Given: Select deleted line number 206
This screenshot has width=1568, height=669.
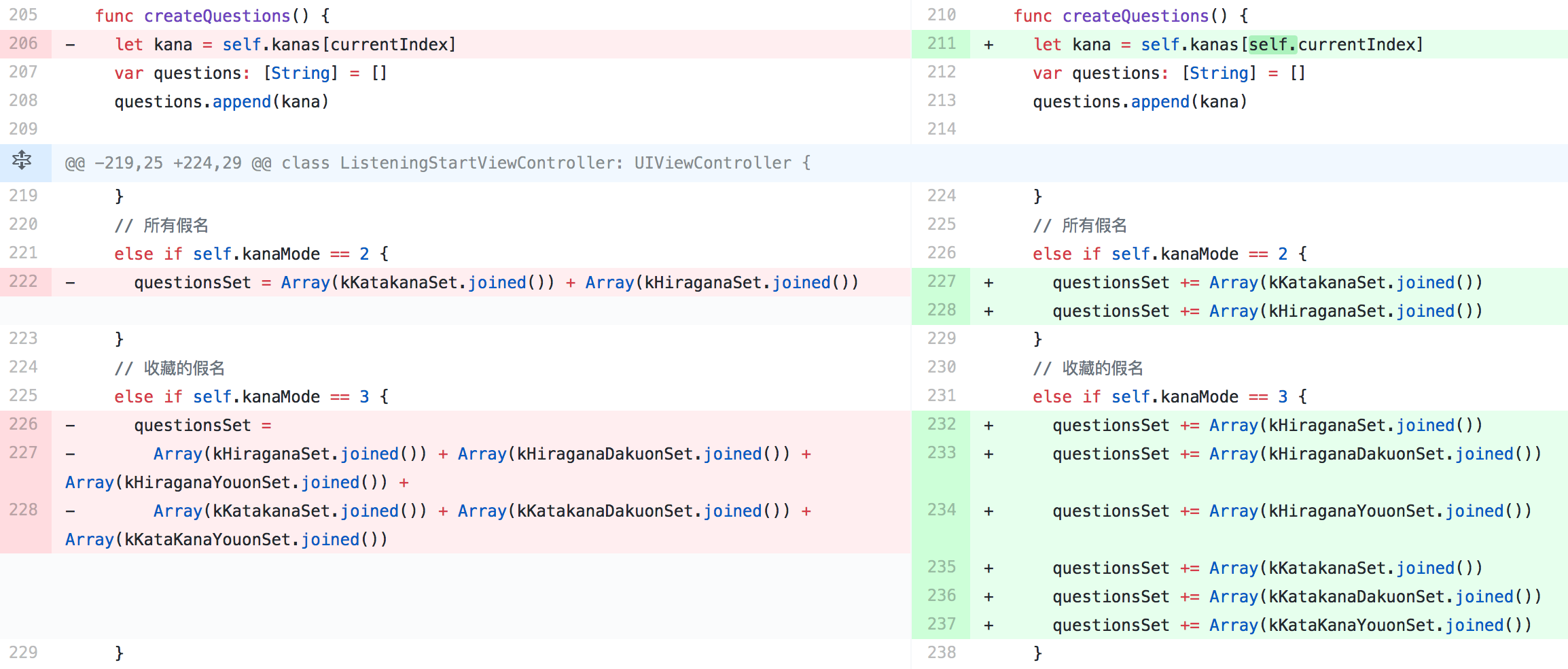Looking at the screenshot, I should point(24,44).
